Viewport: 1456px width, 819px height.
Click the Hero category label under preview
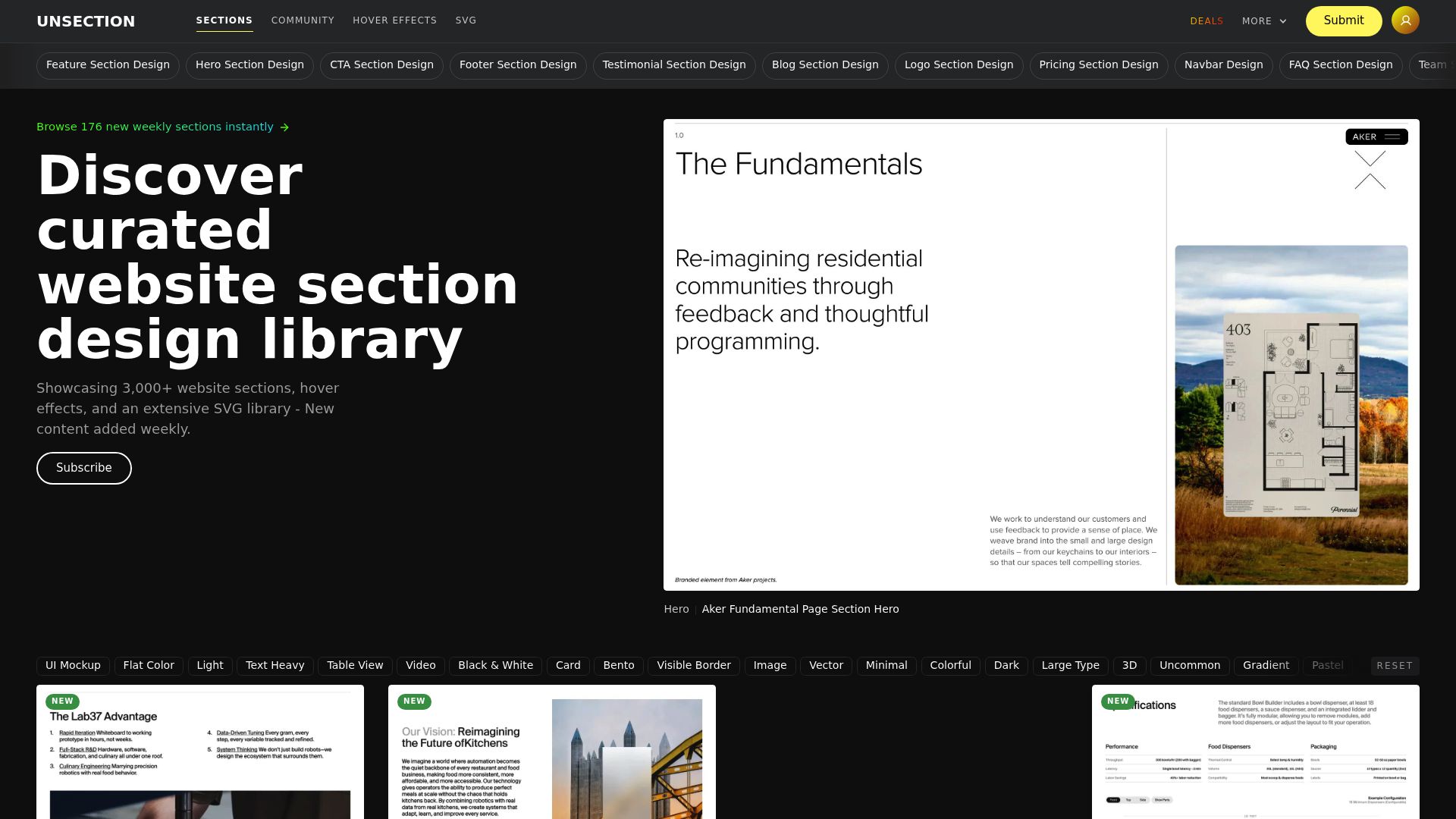coord(676,609)
